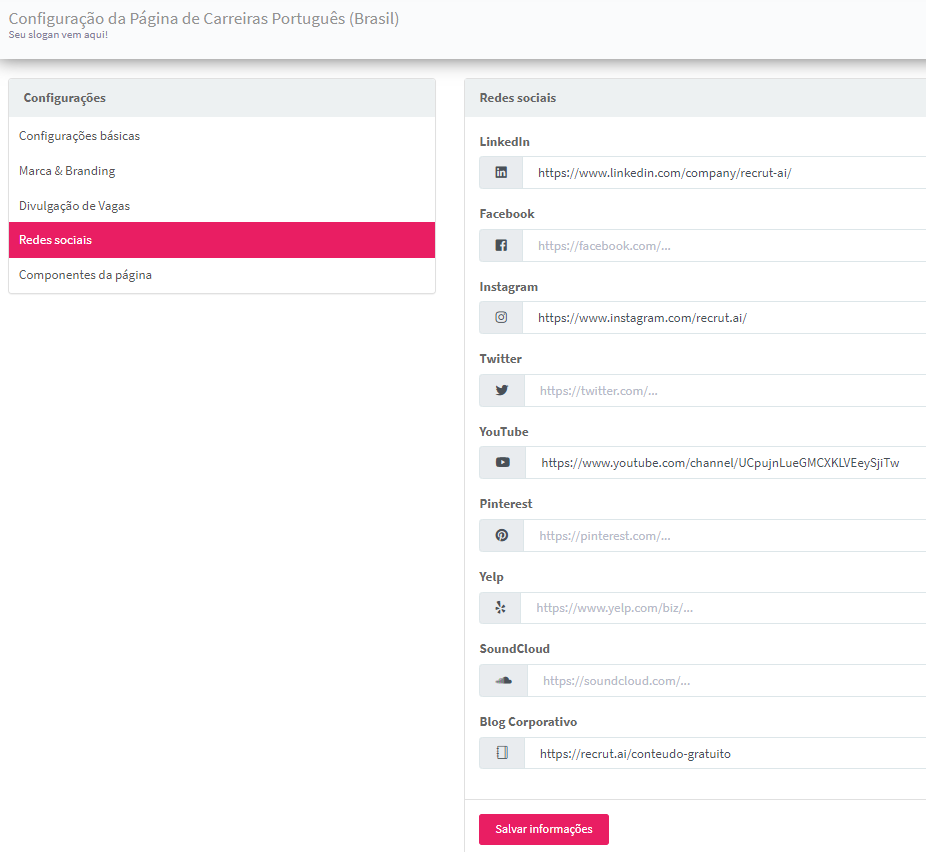Focus the LinkedIn URL input field

[x=724, y=172]
